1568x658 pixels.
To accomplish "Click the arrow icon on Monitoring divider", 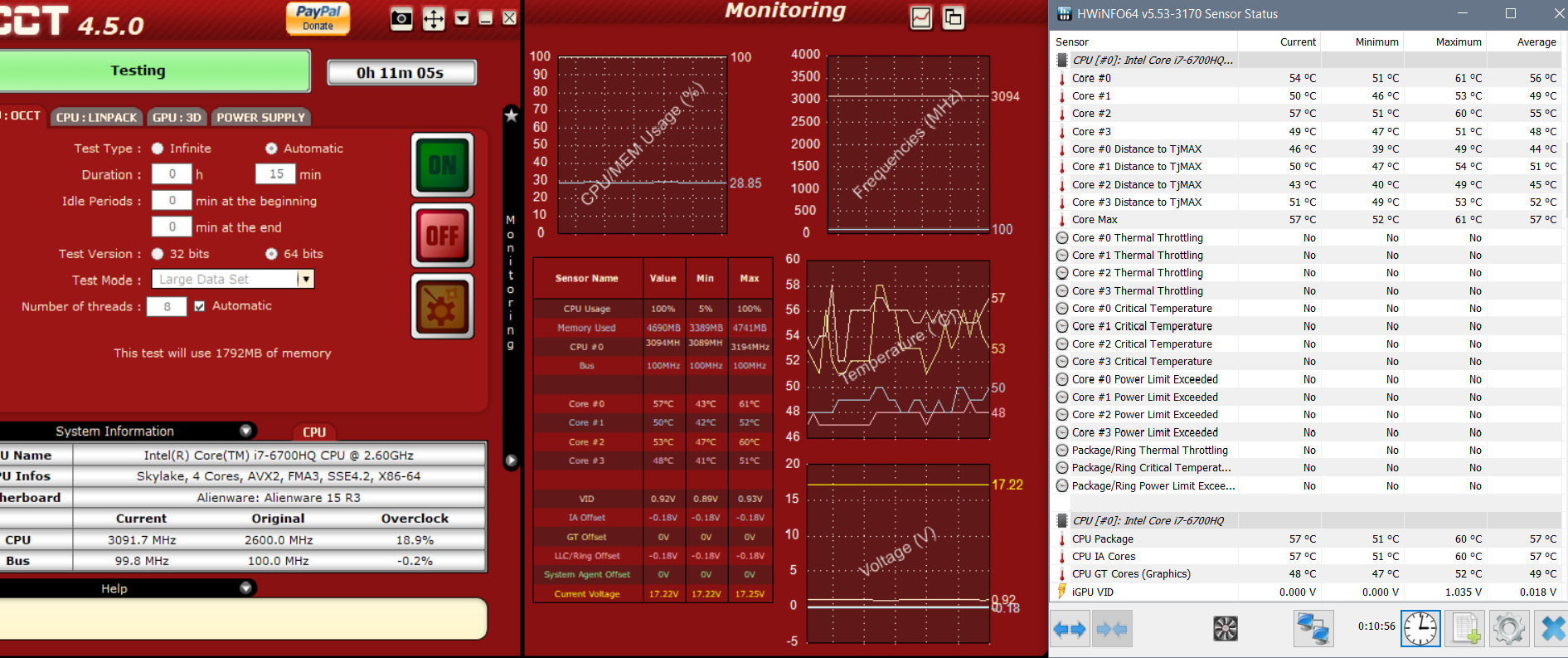I will click(x=512, y=461).
